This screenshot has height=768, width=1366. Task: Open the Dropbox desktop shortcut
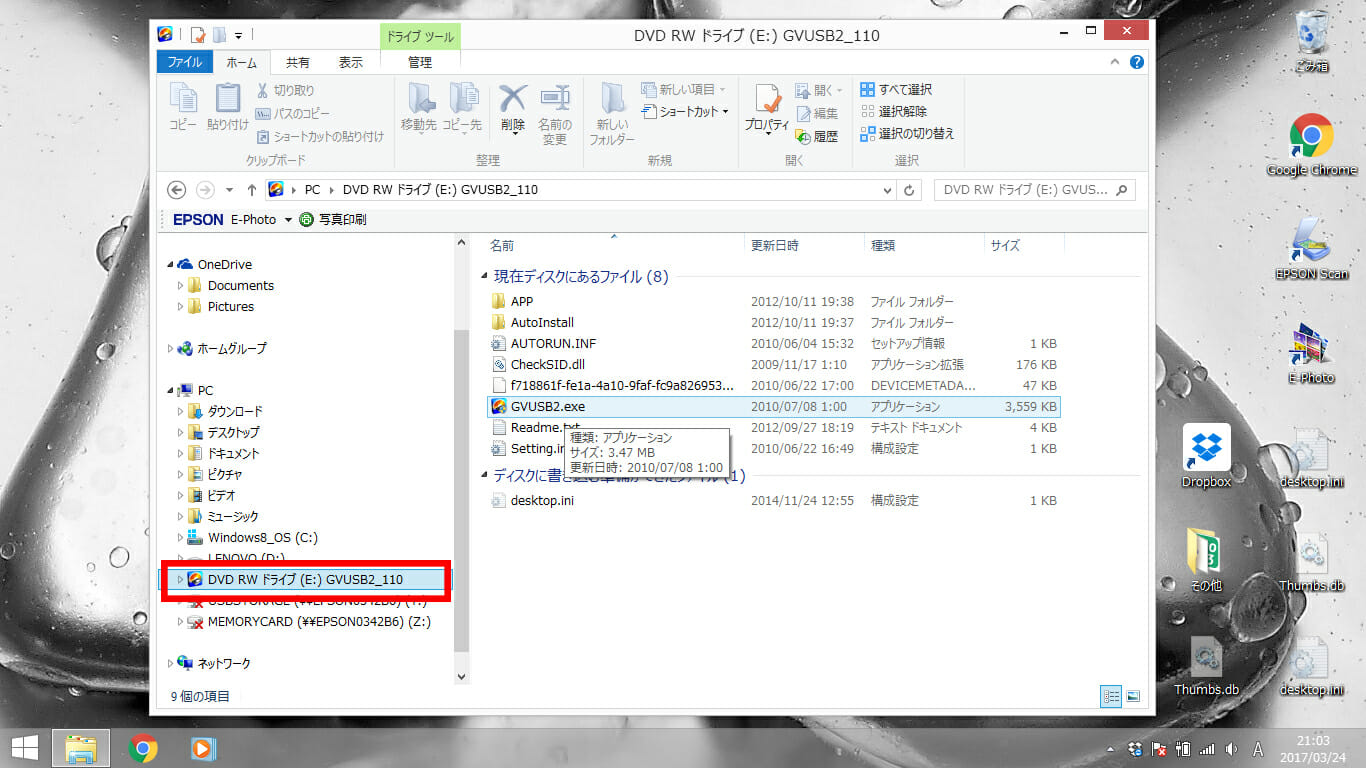click(1206, 456)
